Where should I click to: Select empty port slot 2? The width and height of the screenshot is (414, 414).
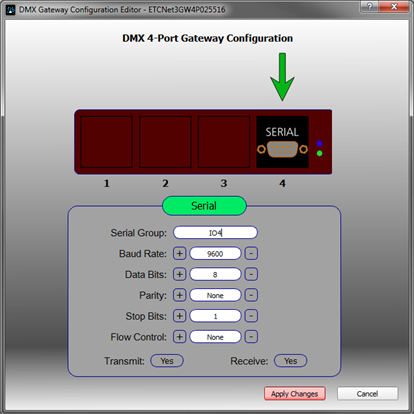coord(165,142)
